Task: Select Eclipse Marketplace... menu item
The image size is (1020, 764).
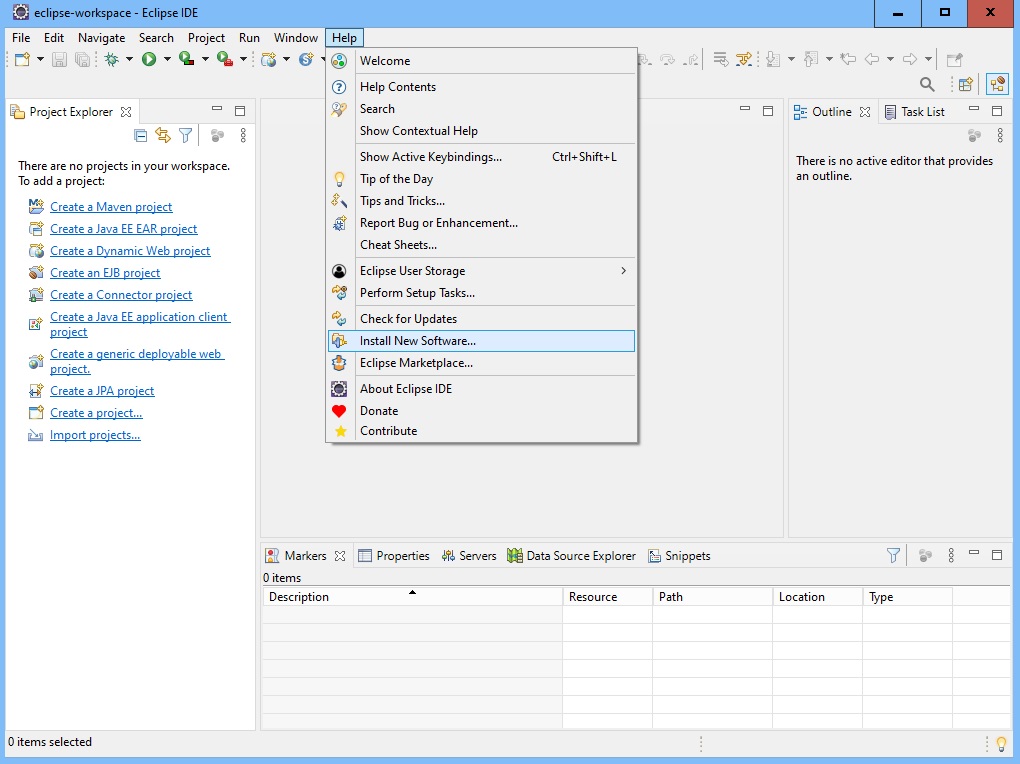Action: [x=481, y=363]
